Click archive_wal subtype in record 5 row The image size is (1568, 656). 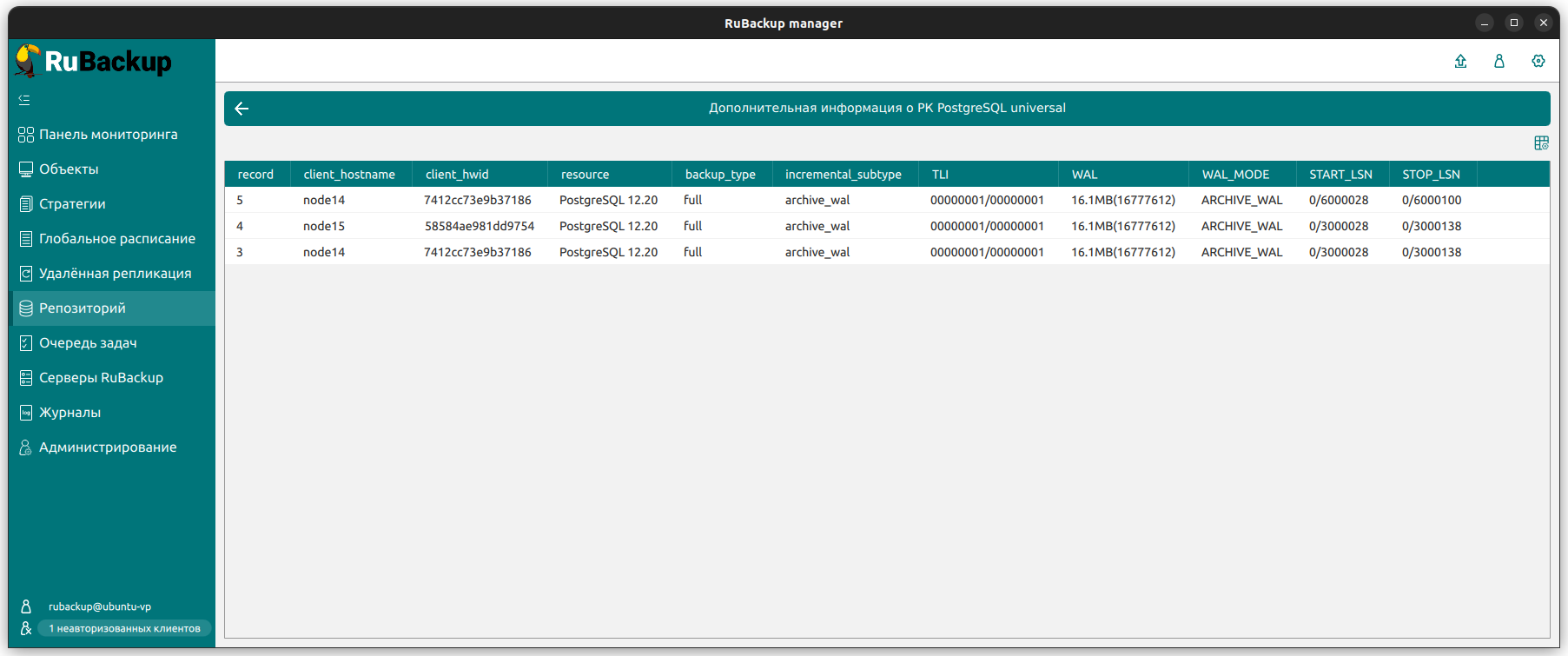point(817,200)
